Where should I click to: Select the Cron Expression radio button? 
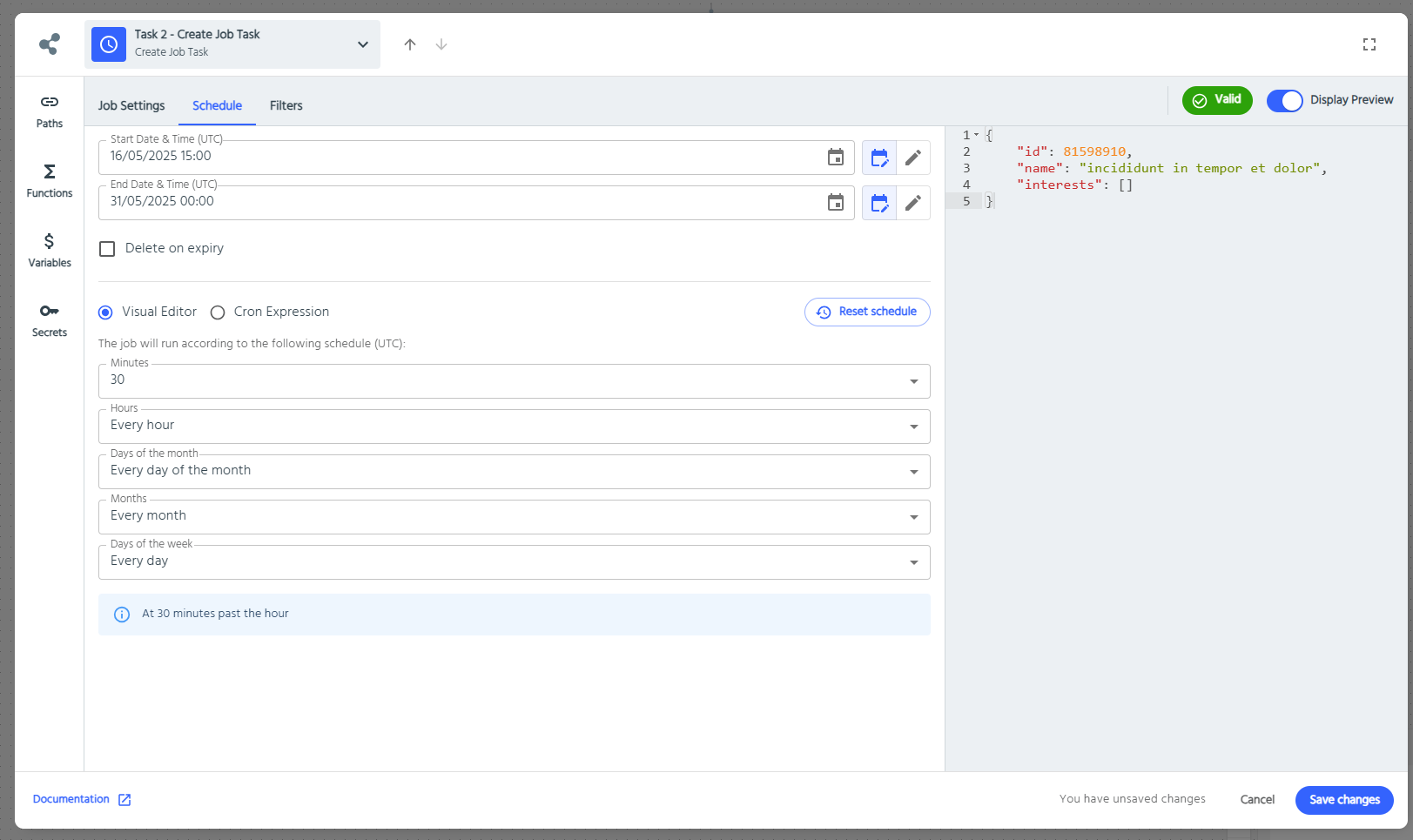[218, 312]
